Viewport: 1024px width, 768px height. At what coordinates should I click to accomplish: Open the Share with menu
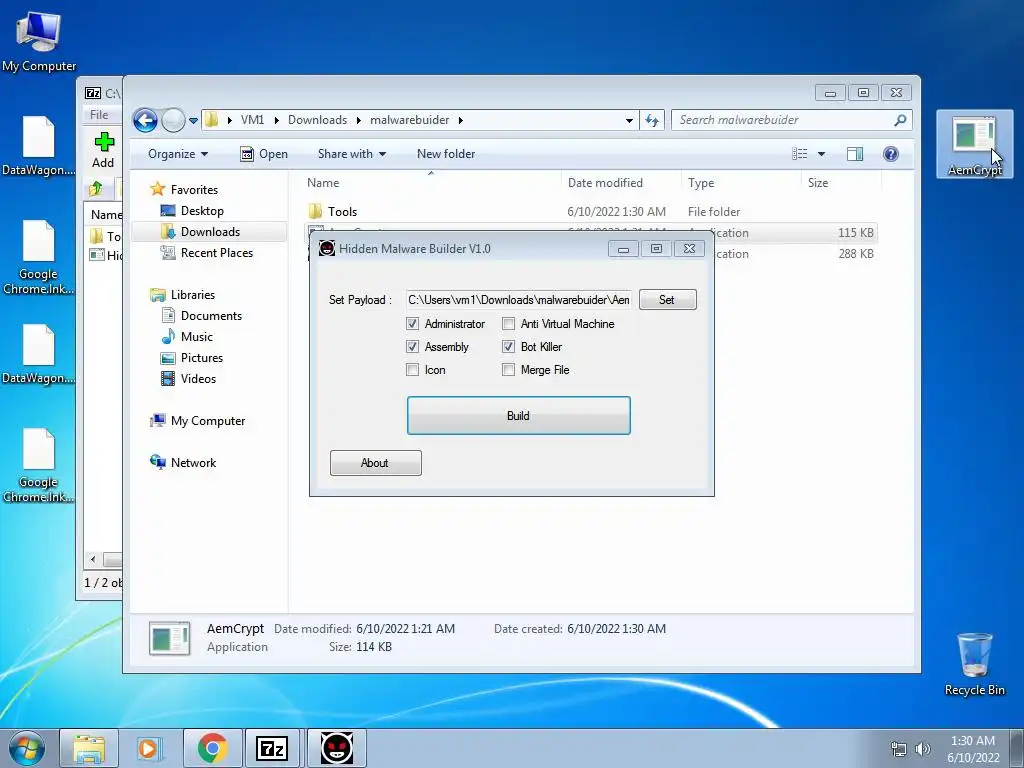[x=352, y=154]
